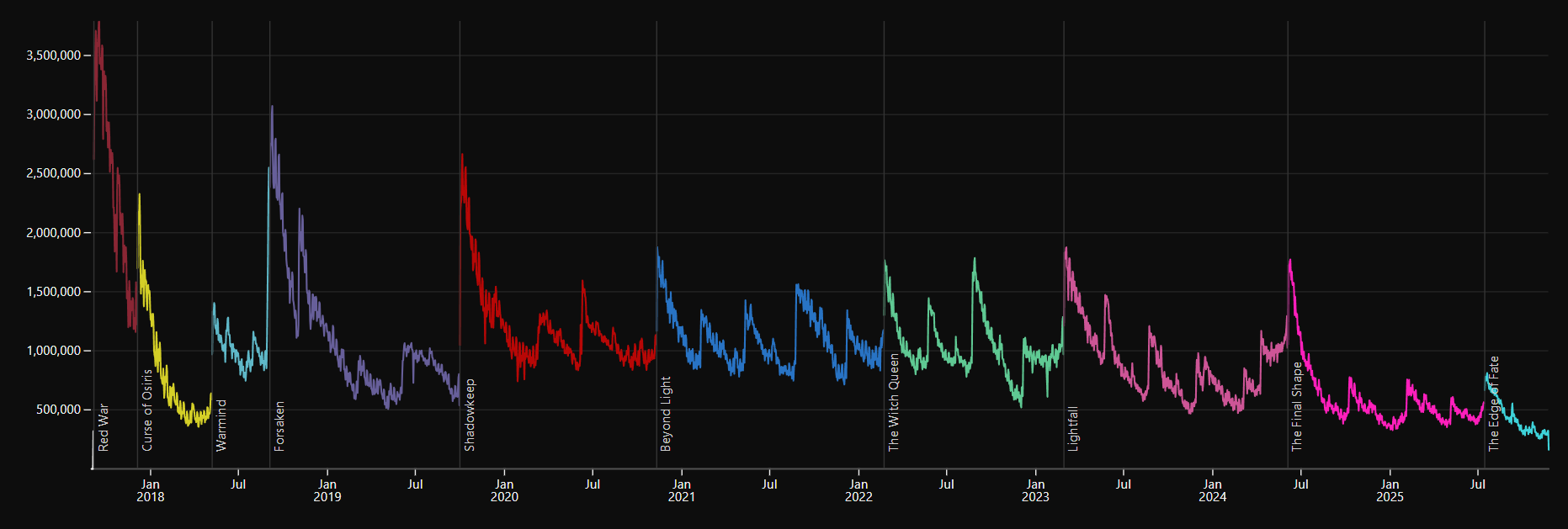This screenshot has height=529, width=1568.
Task: Select the Forsaken expansion label
Action: (279, 426)
